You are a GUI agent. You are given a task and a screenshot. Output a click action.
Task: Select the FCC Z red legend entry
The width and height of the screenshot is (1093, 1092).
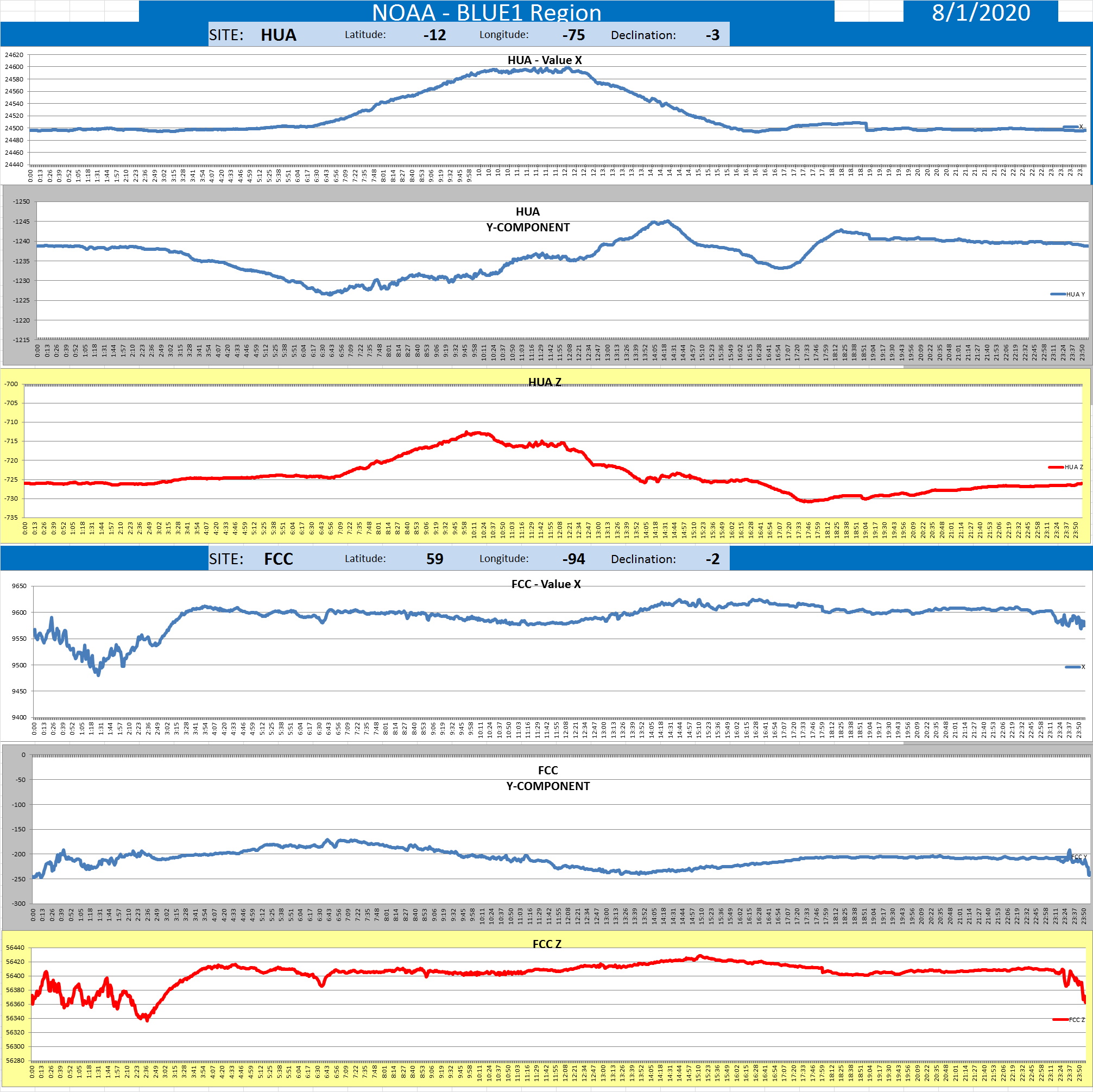[1069, 1020]
